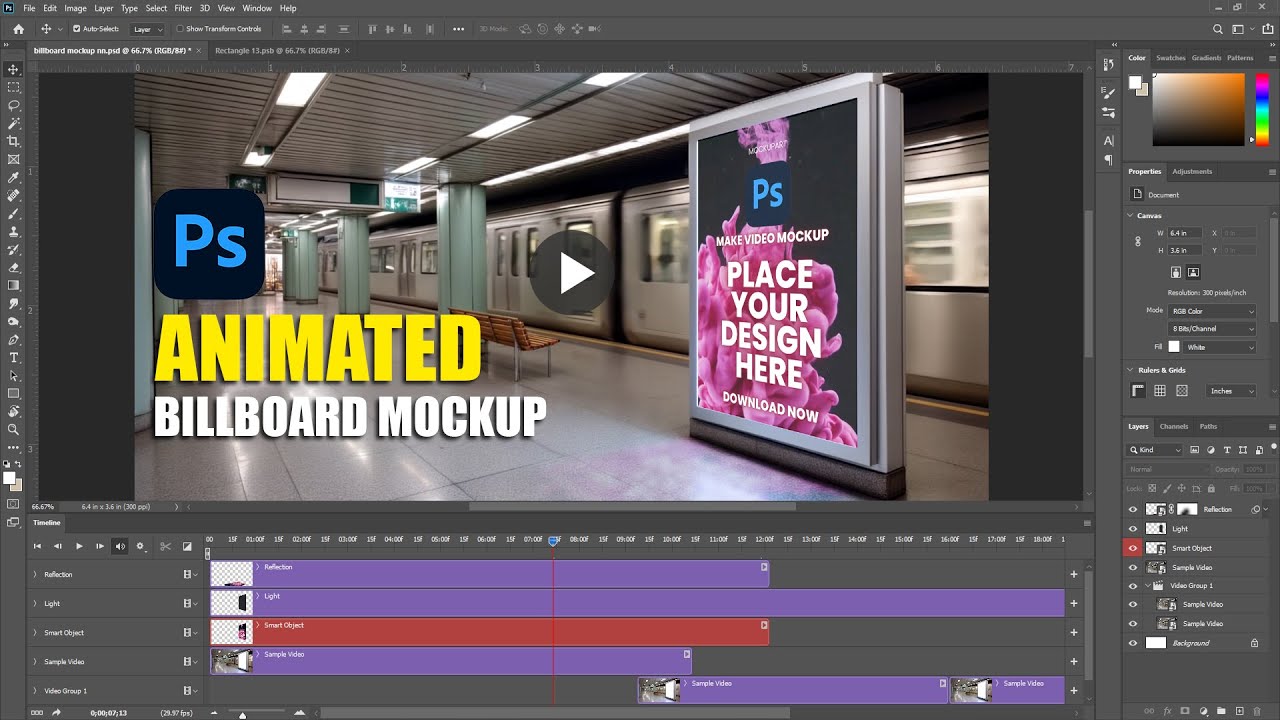
Task: Hide the Reflection layer eye icon
Action: coord(1133,509)
